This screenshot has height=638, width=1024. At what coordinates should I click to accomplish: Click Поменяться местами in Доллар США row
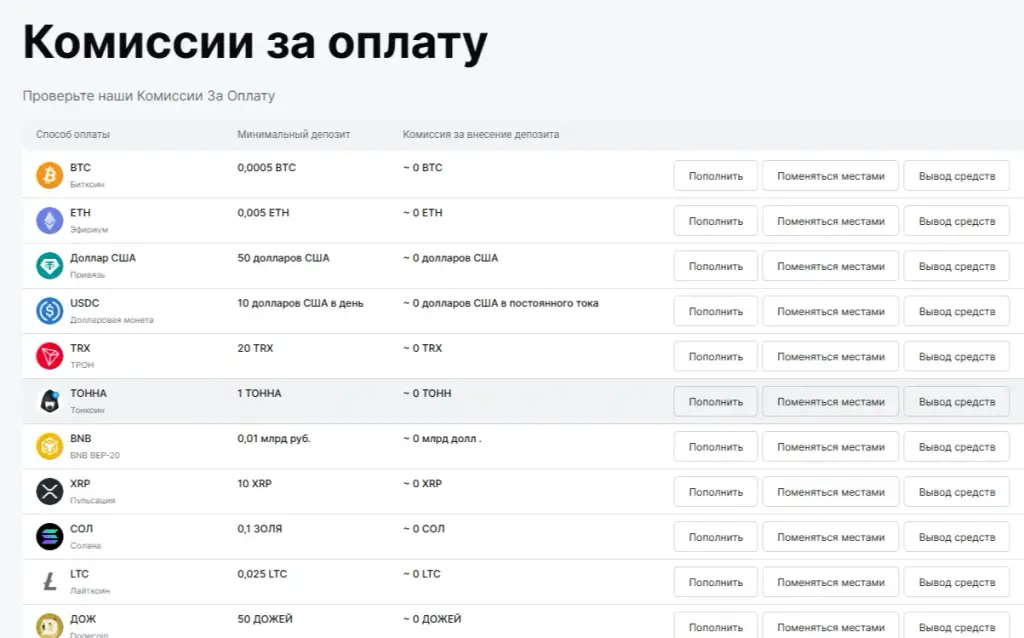[x=831, y=266]
